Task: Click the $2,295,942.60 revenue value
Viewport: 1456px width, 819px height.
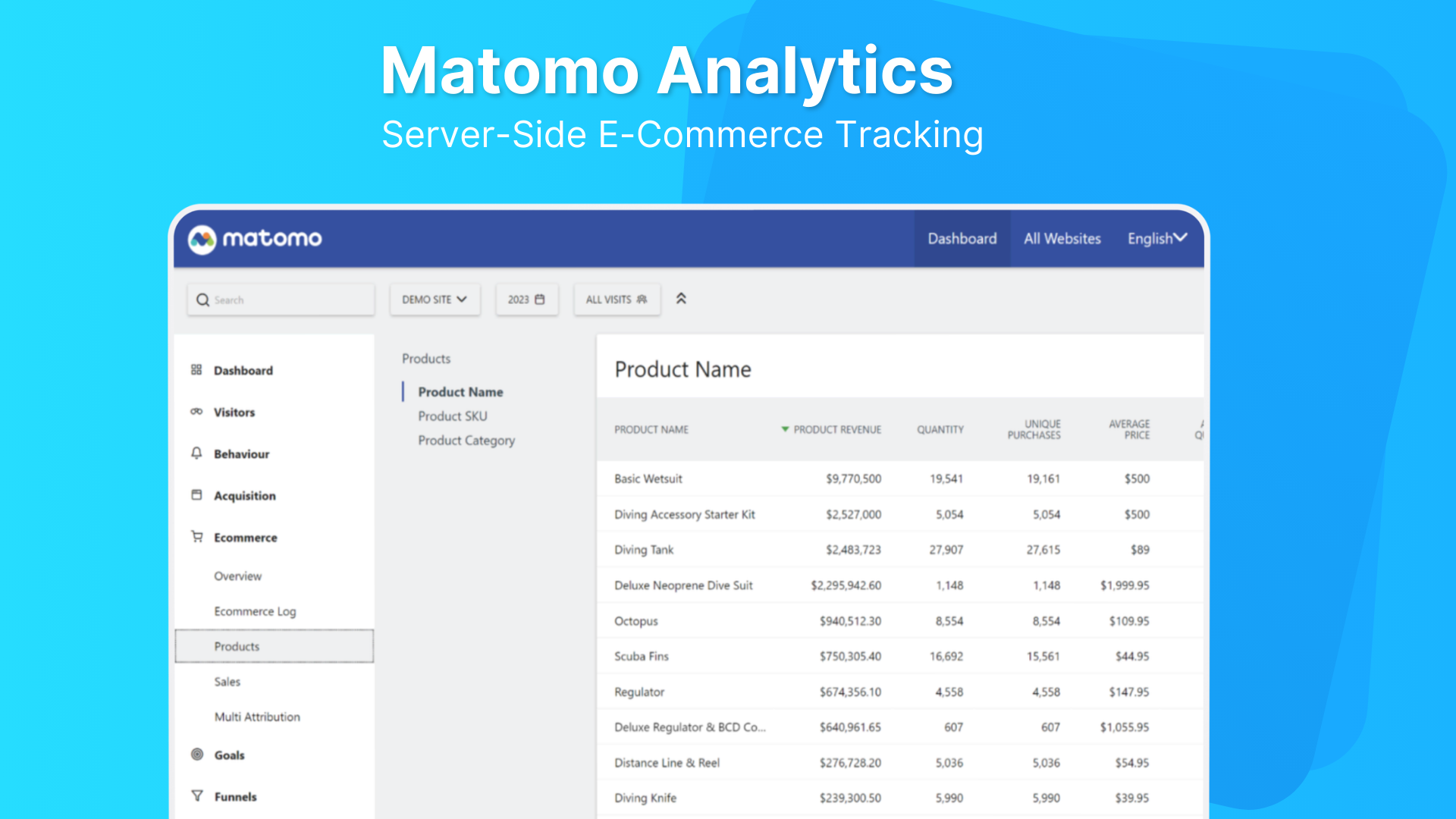Action: [x=846, y=585]
